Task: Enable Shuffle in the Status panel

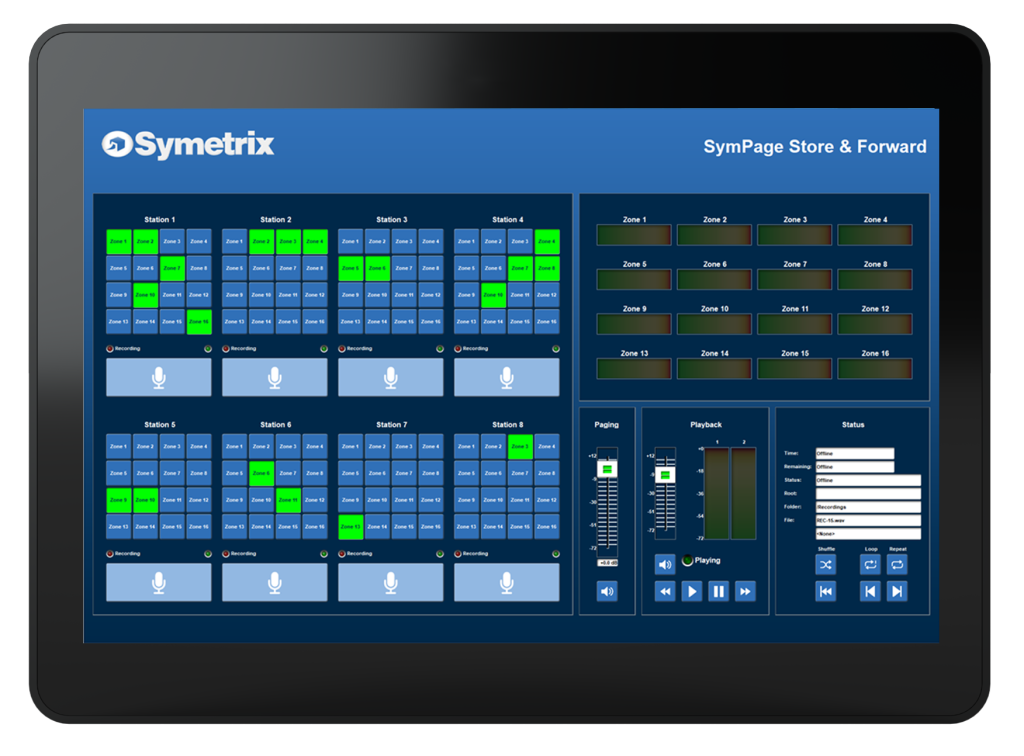Action: (x=826, y=565)
